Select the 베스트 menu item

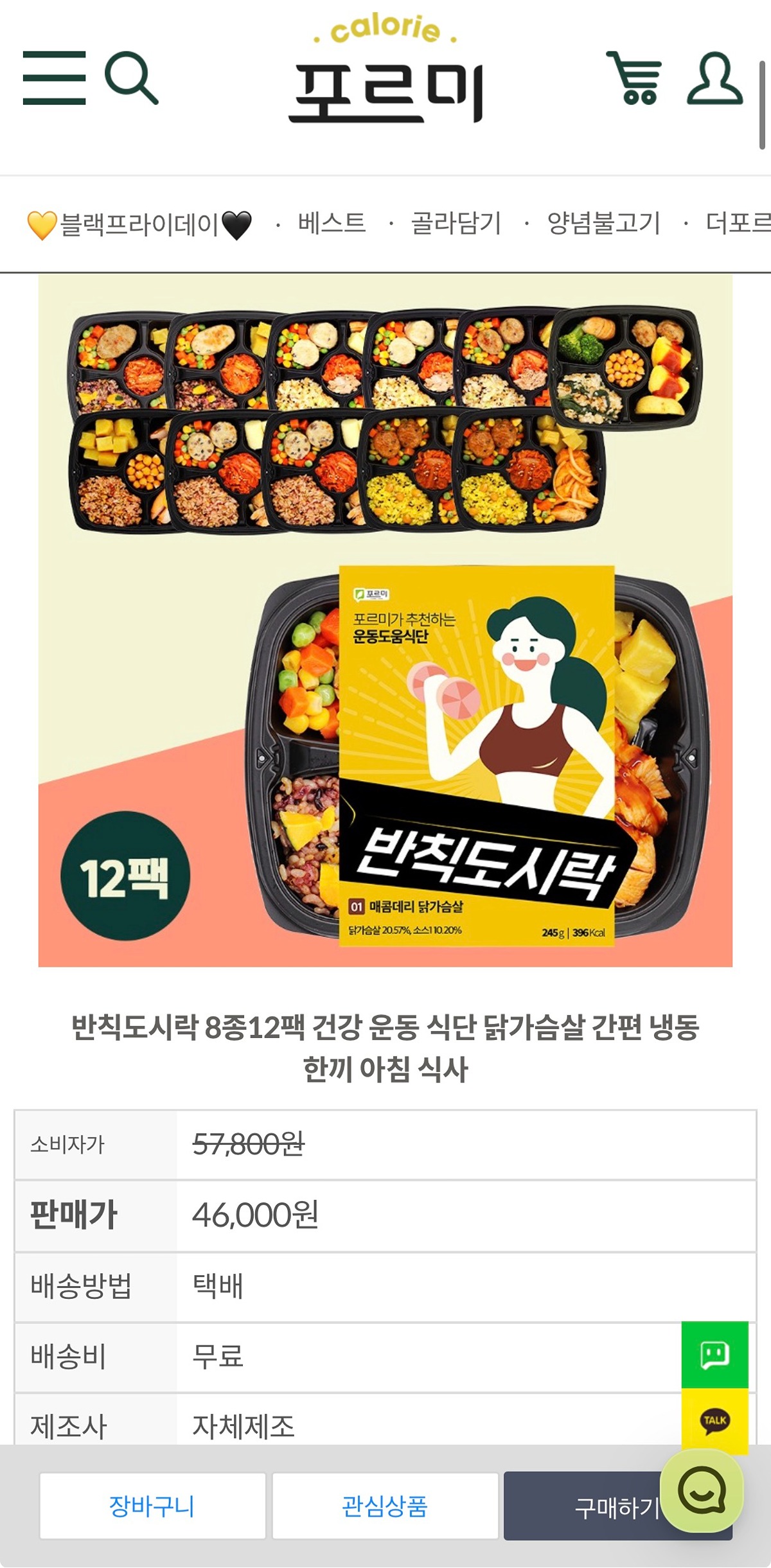coord(332,224)
